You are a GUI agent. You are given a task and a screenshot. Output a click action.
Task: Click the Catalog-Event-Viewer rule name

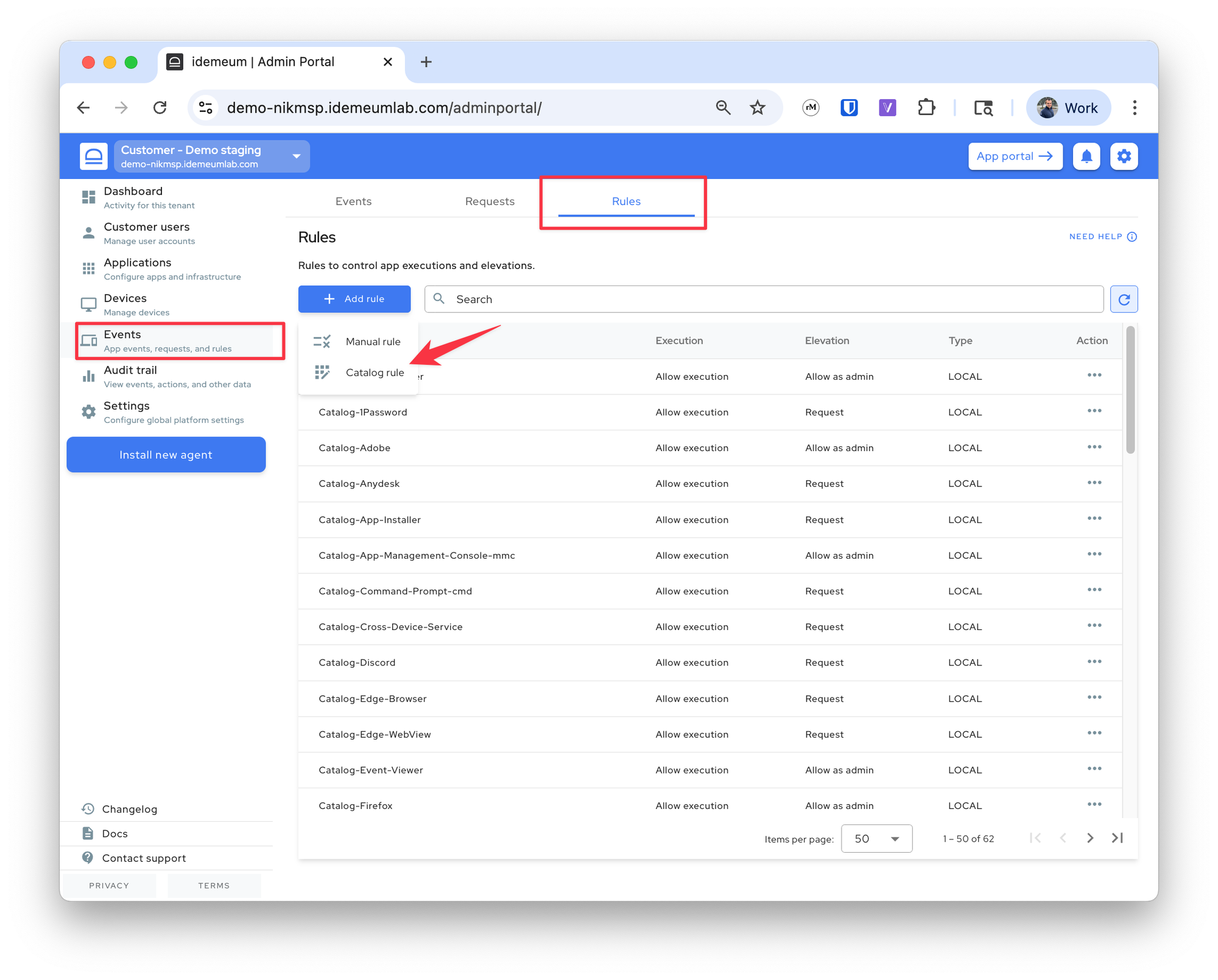[x=371, y=770]
